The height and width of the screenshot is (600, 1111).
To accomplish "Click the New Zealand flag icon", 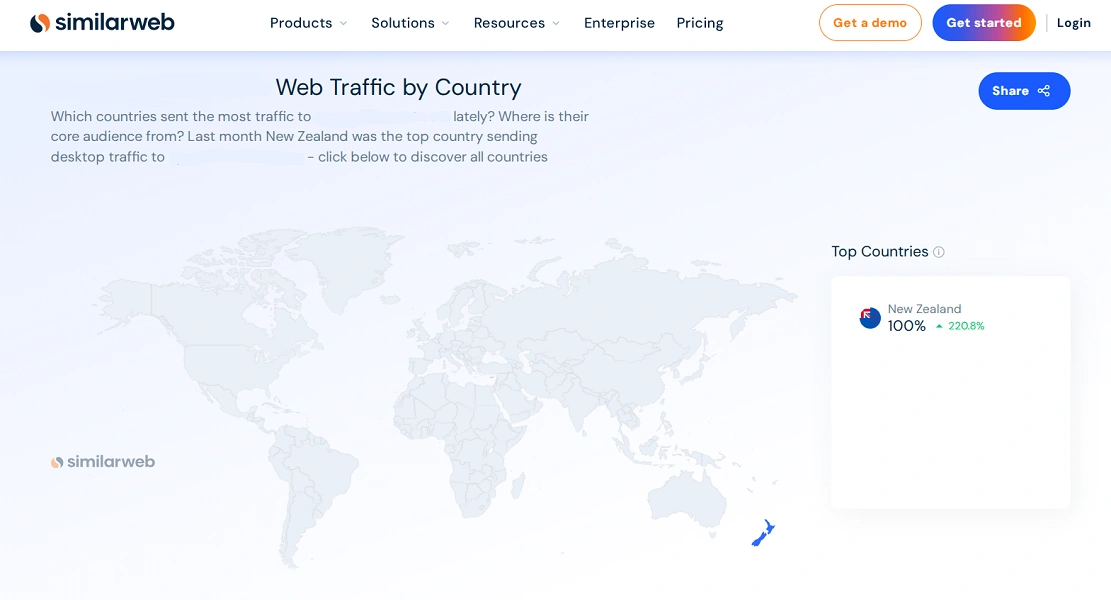I will [x=870, y=318].
